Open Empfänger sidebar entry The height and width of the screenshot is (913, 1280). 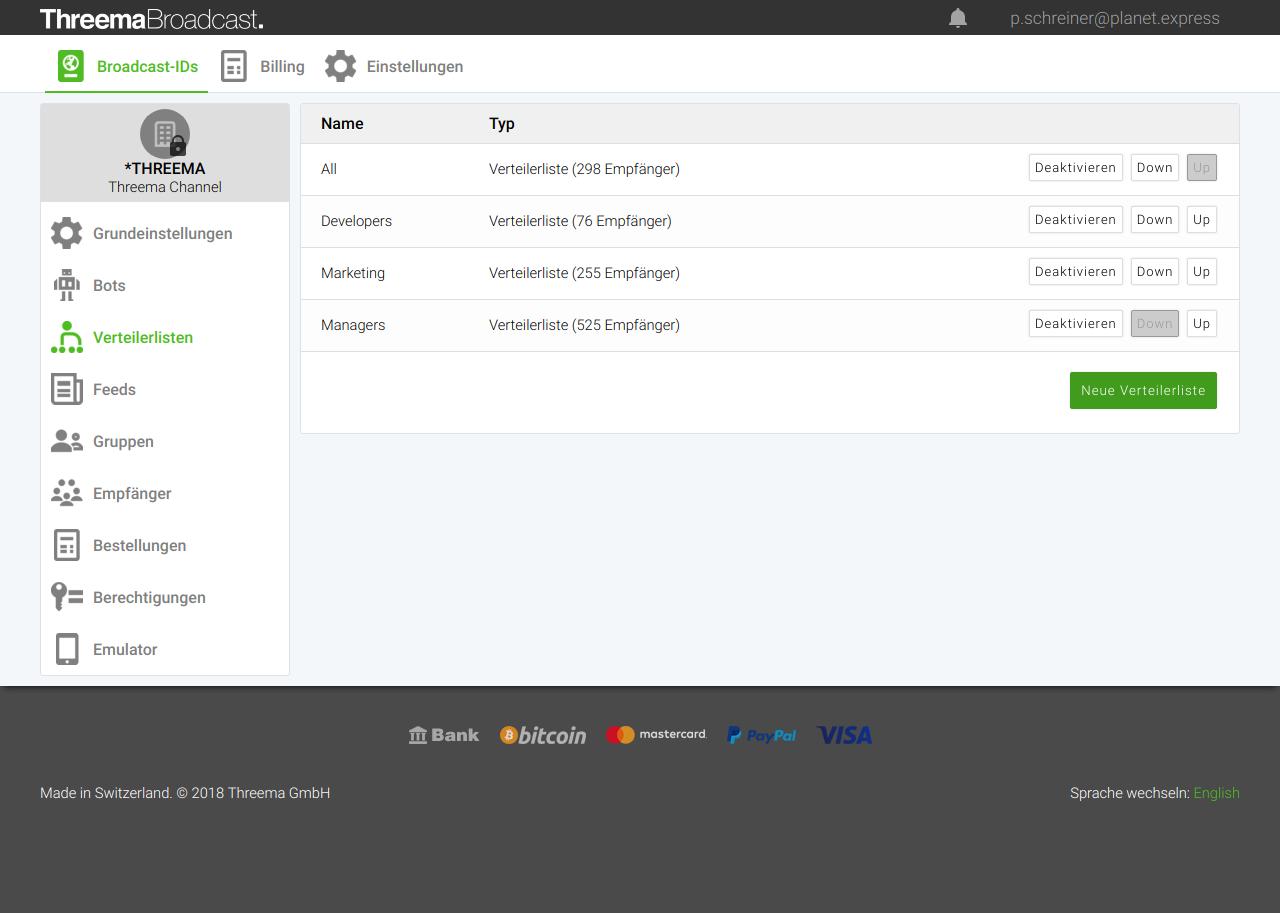pos(165,493)
